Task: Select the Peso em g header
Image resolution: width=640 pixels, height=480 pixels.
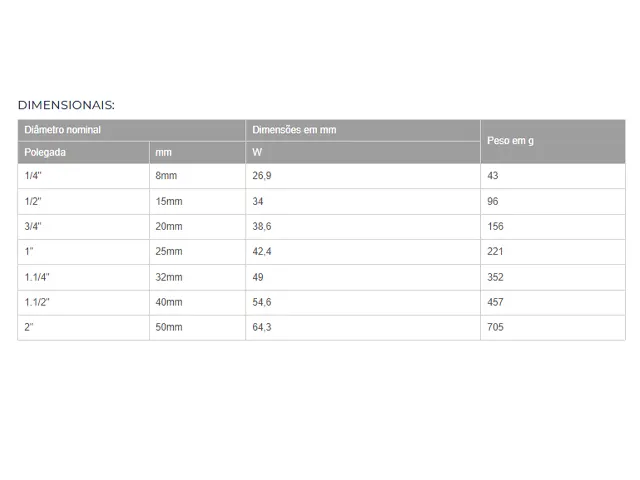Action: (553, 142)
